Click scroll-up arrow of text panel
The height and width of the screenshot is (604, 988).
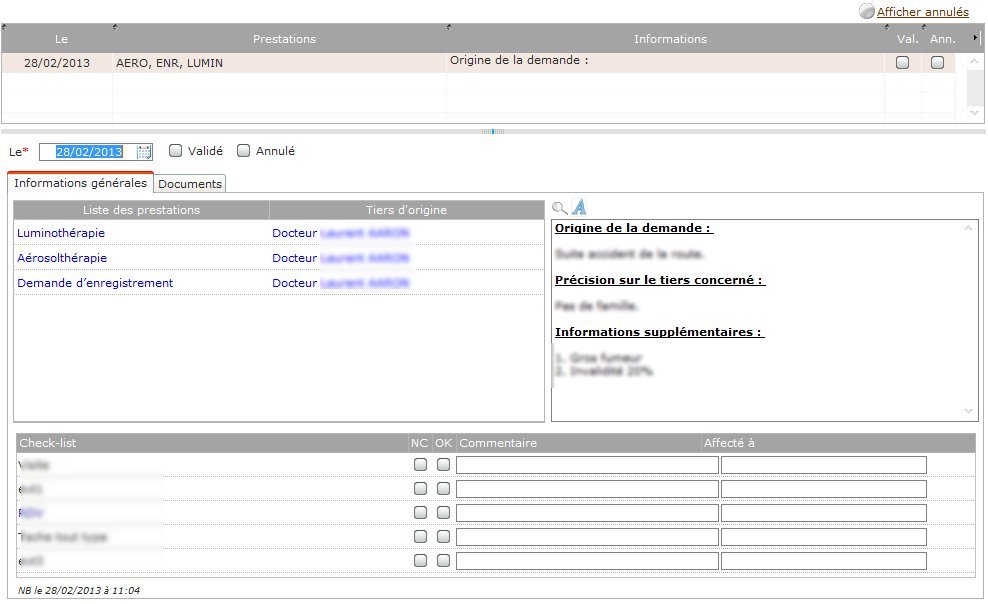pos(968,228)
